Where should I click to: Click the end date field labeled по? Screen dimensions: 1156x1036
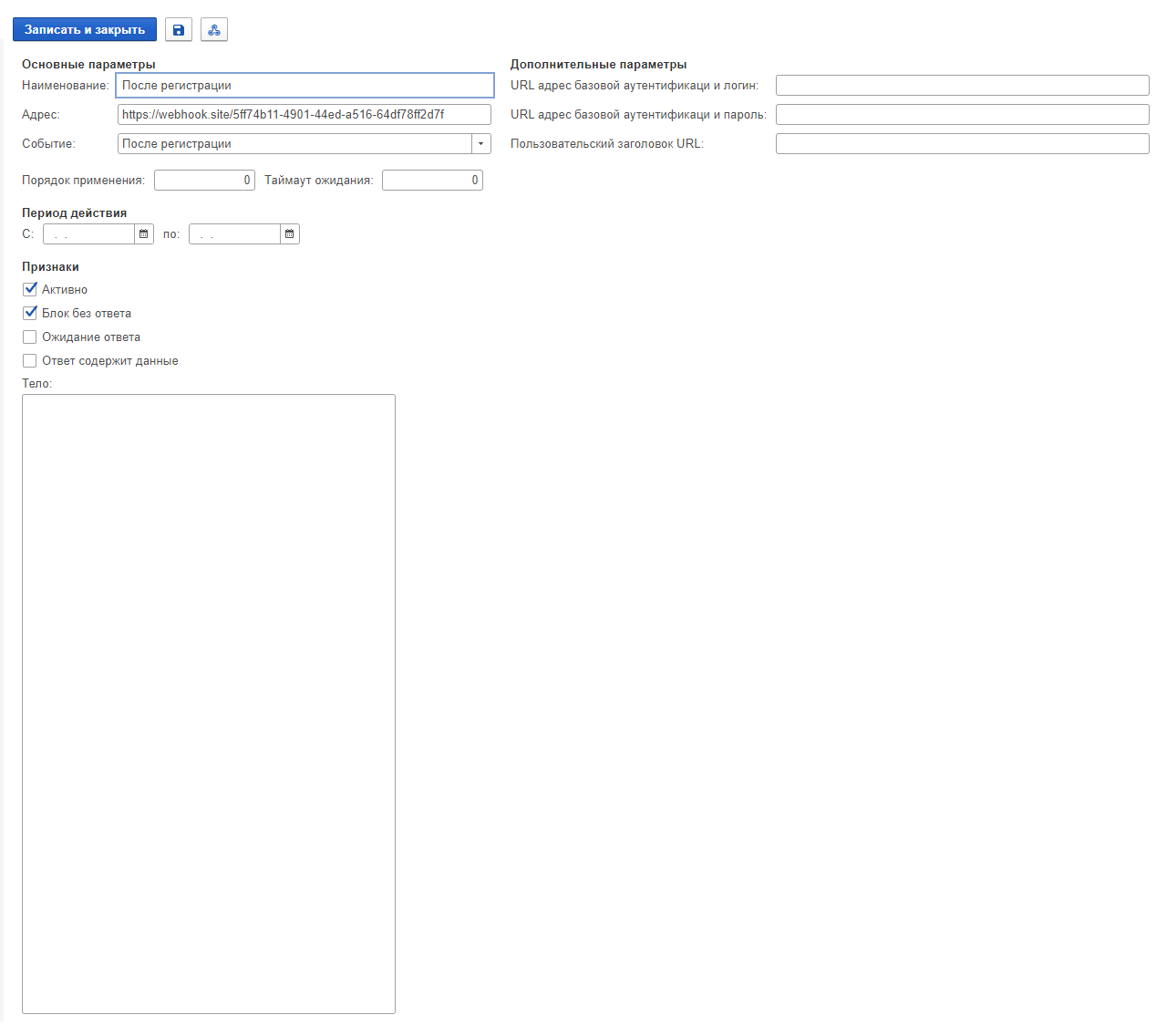(x=235, y=234)
